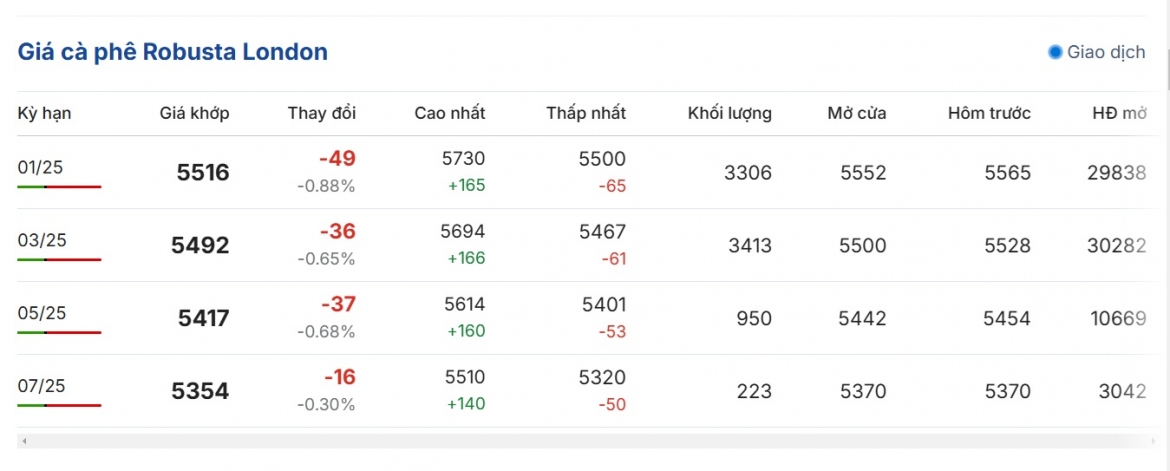Click the Giá khớp column header
The width and height of the screenshot is (1170, 471).
tap(195, 113)
